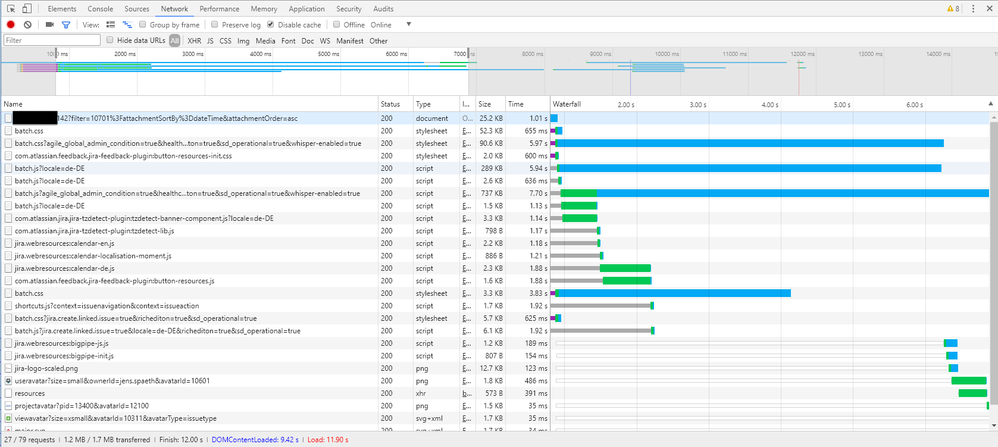Open the Audits tab
The height and width of the screenshot is (447, 998).
383,9
